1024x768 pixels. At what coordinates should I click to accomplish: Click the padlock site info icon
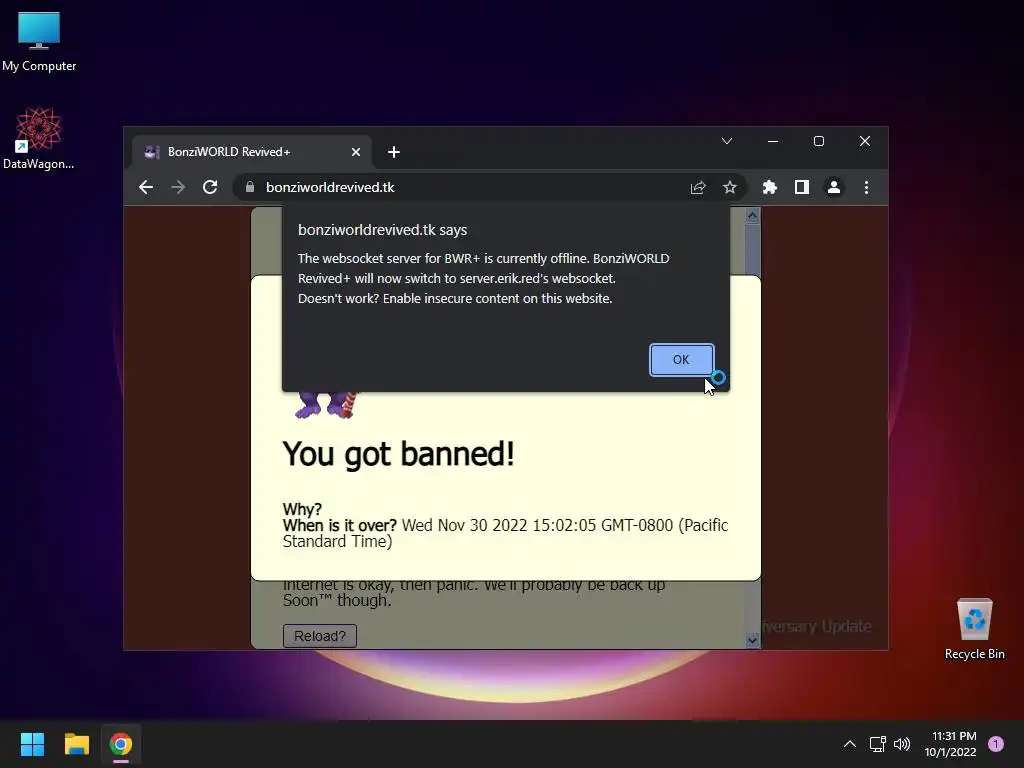tap(249, 187)
